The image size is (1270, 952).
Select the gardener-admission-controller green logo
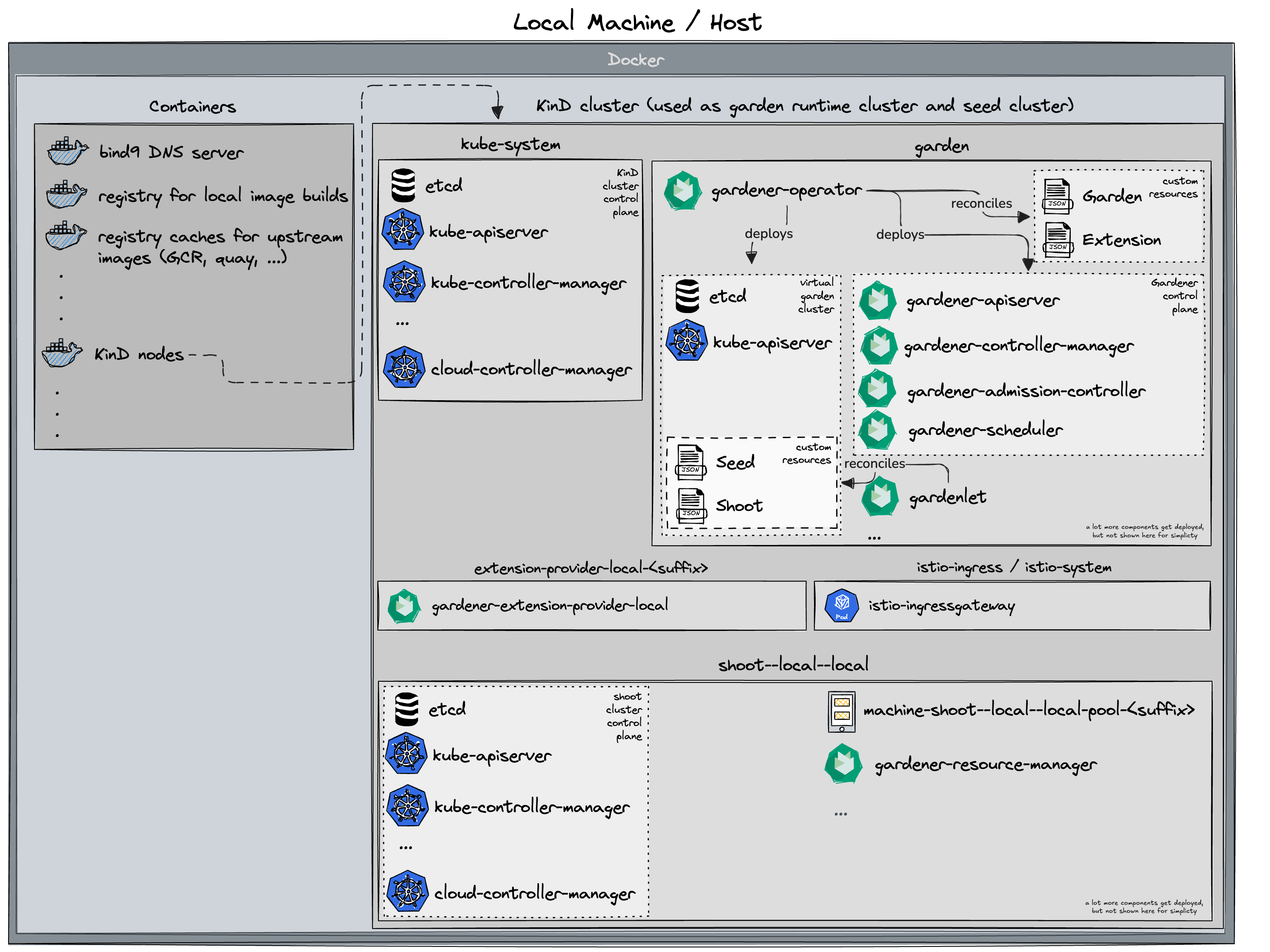(x=877, y=389)
